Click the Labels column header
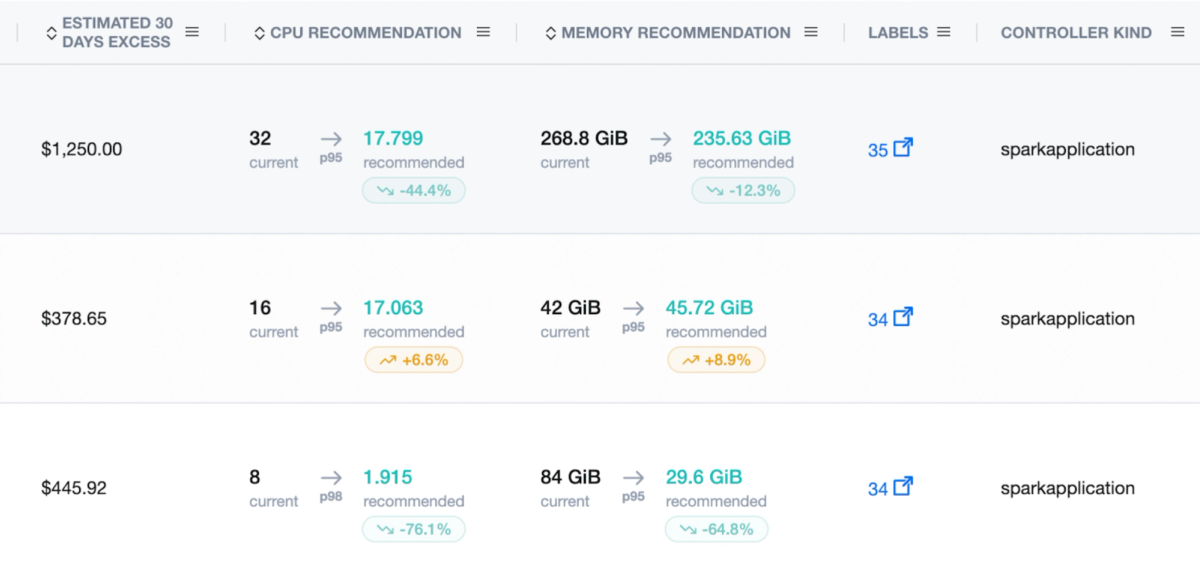The height and width of the screenshot is (565, 1200). point(898,32)
